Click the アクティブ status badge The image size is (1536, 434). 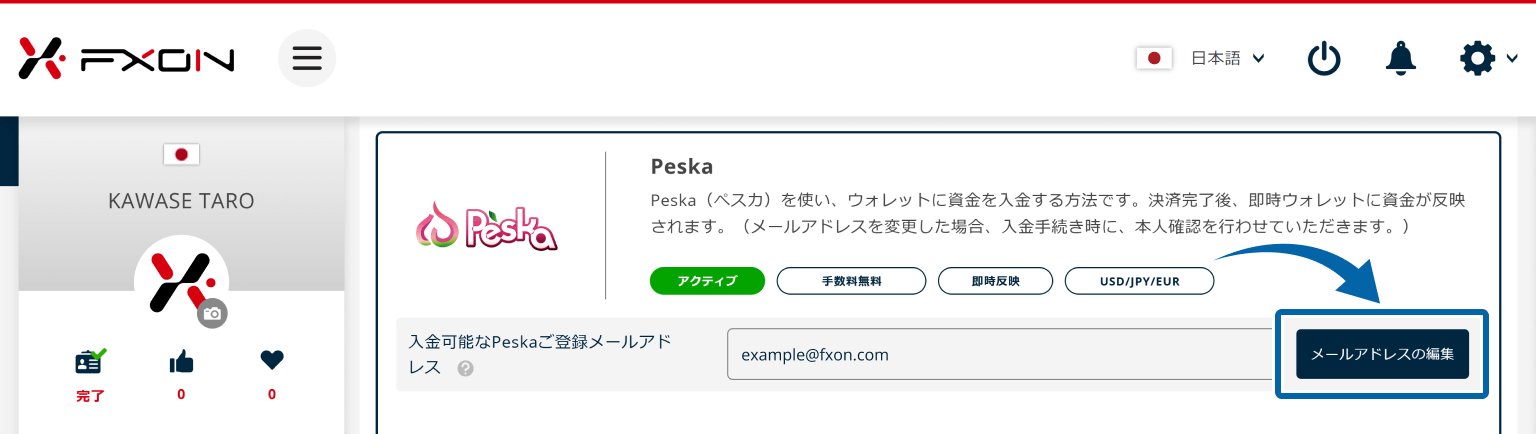(707, 281)
